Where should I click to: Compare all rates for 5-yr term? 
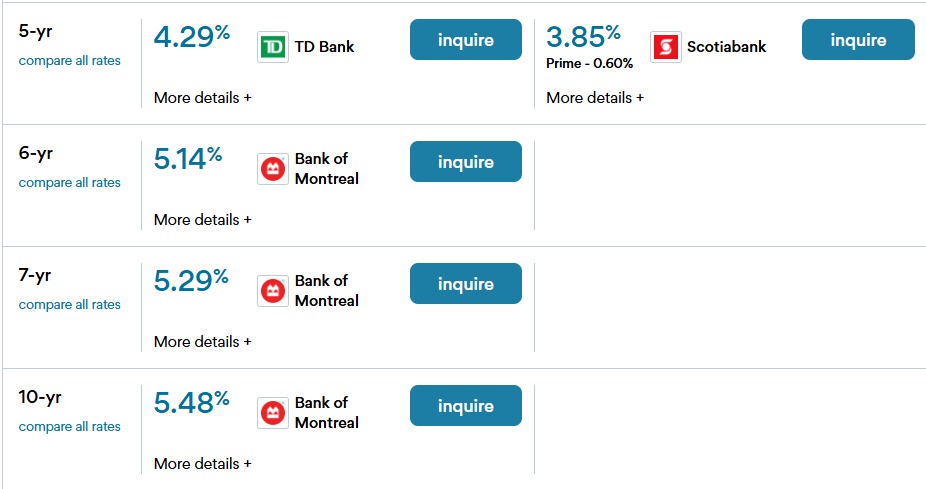[x=69, y=61]
